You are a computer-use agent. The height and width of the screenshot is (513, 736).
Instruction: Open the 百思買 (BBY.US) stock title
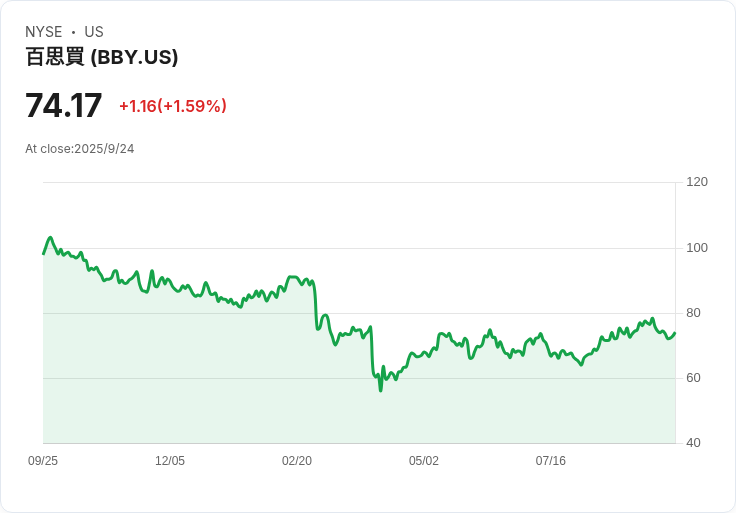pyautogui.click(x=102, y=57)
